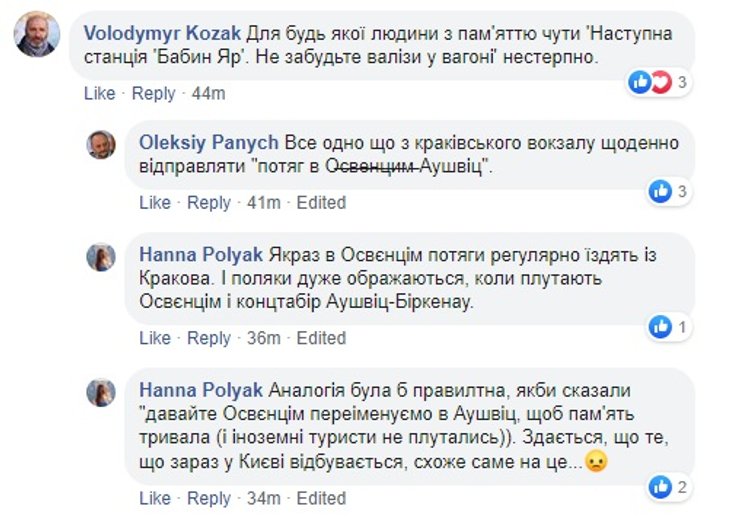Reply to Volodymyr Kozak's comment

pos(153,93)
